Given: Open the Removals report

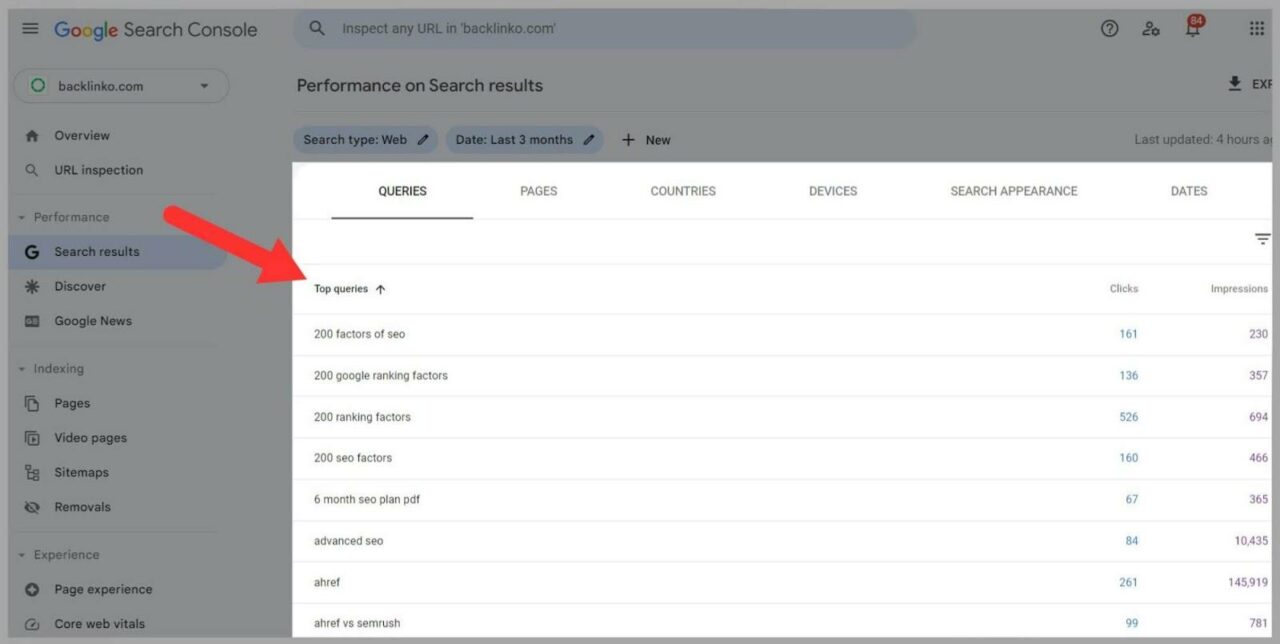Looking at the screenshot, I should tap(83, 506).
